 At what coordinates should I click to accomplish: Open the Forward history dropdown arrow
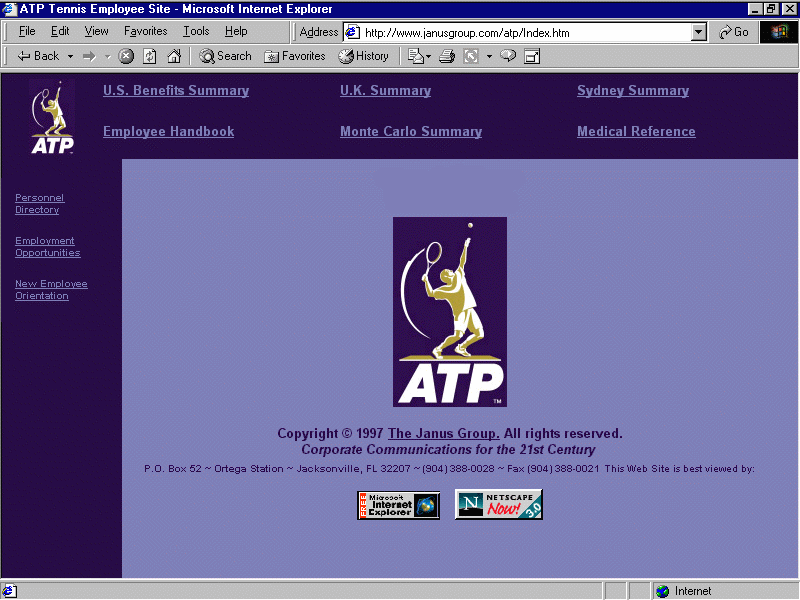108,56
